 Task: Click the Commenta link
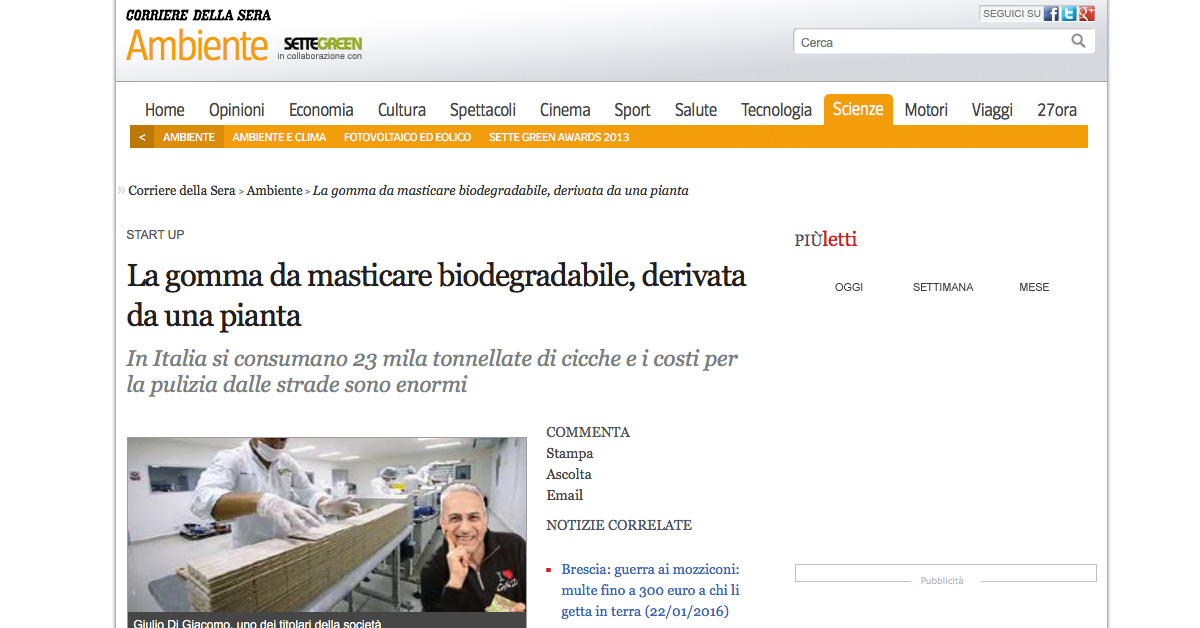pos(588,432)
